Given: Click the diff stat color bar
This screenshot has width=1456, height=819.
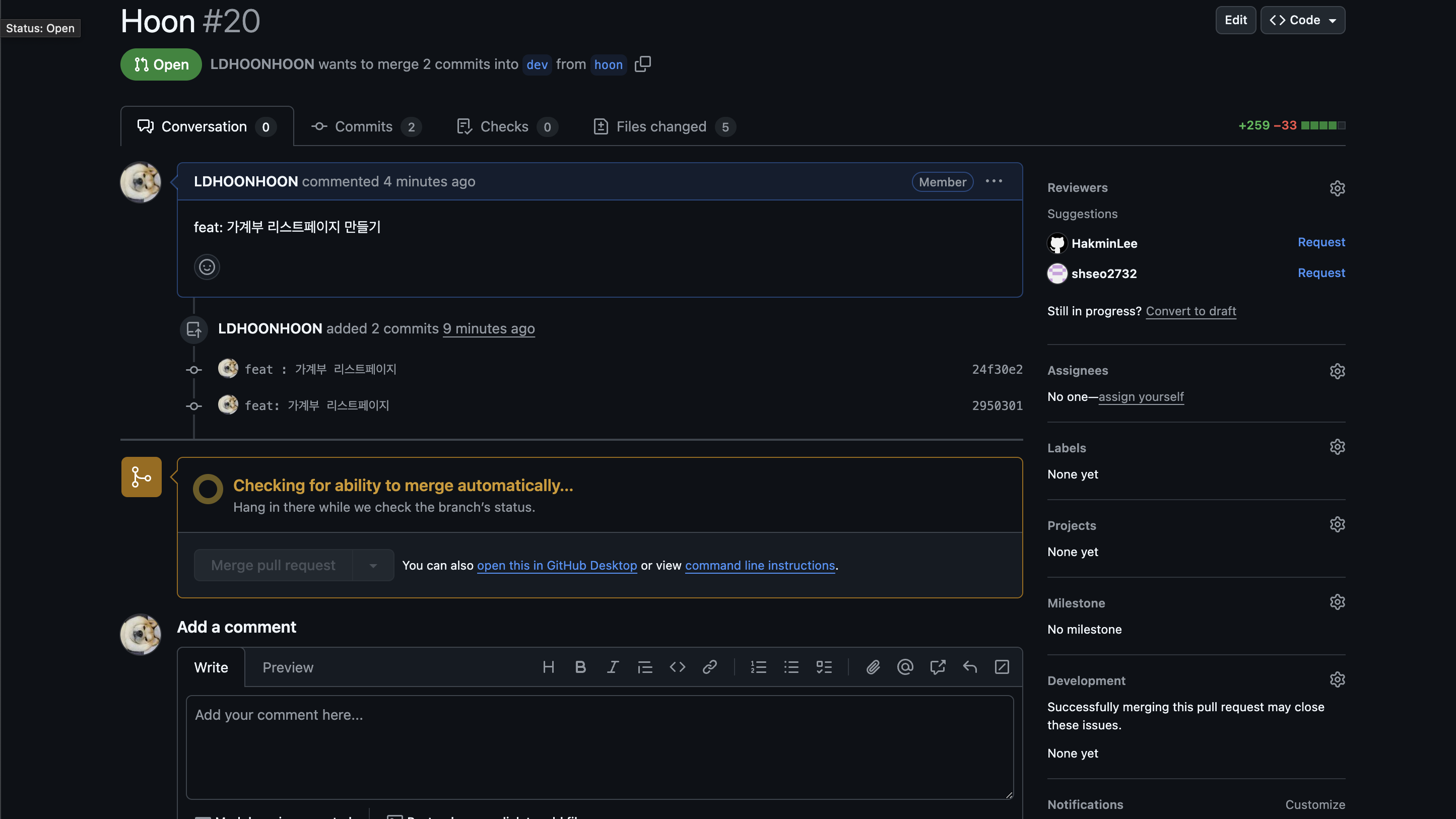Looking at the screenshot, I should click(1322, 125).
